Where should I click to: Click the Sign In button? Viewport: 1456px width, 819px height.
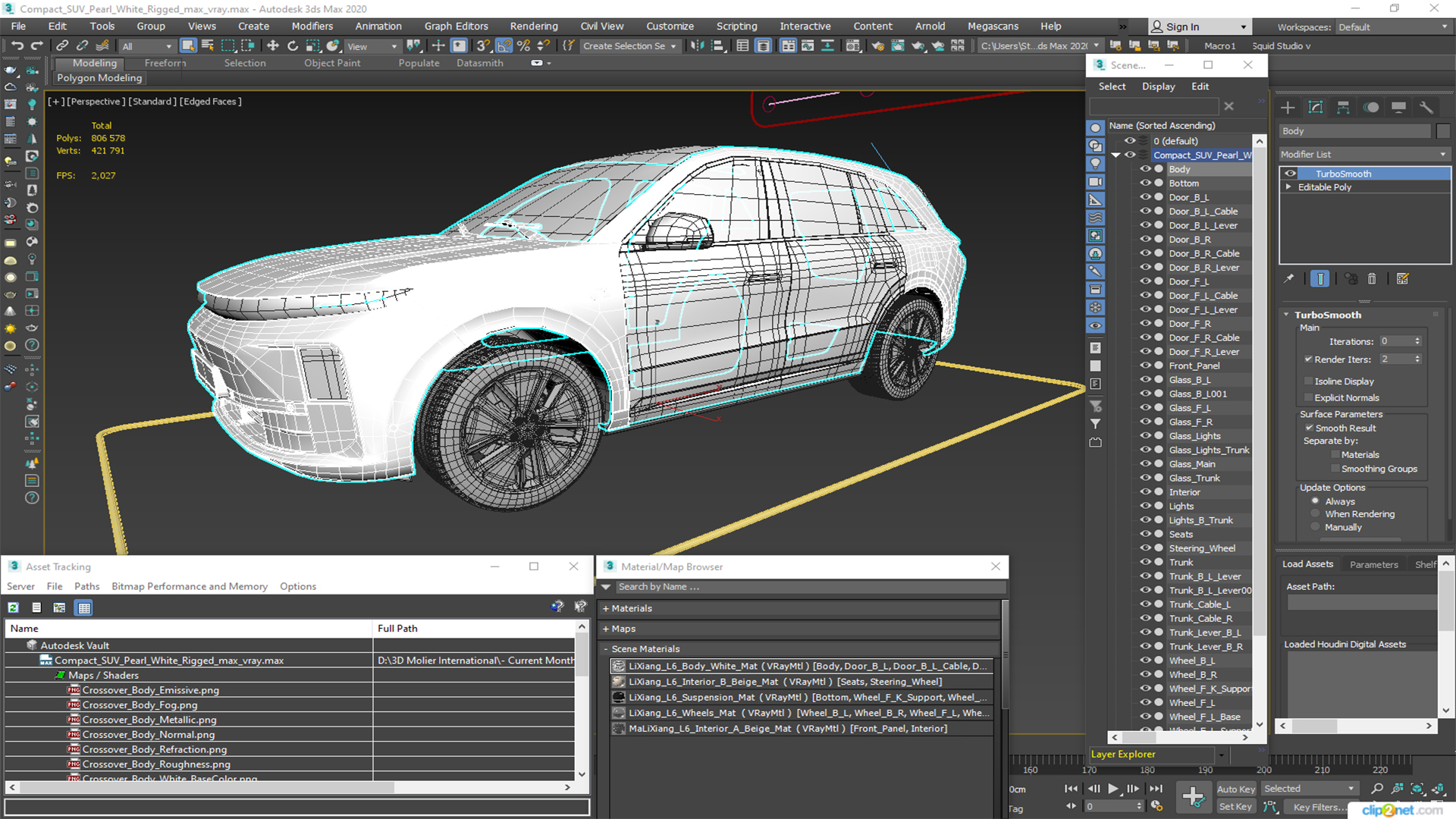pos(1199,27)
